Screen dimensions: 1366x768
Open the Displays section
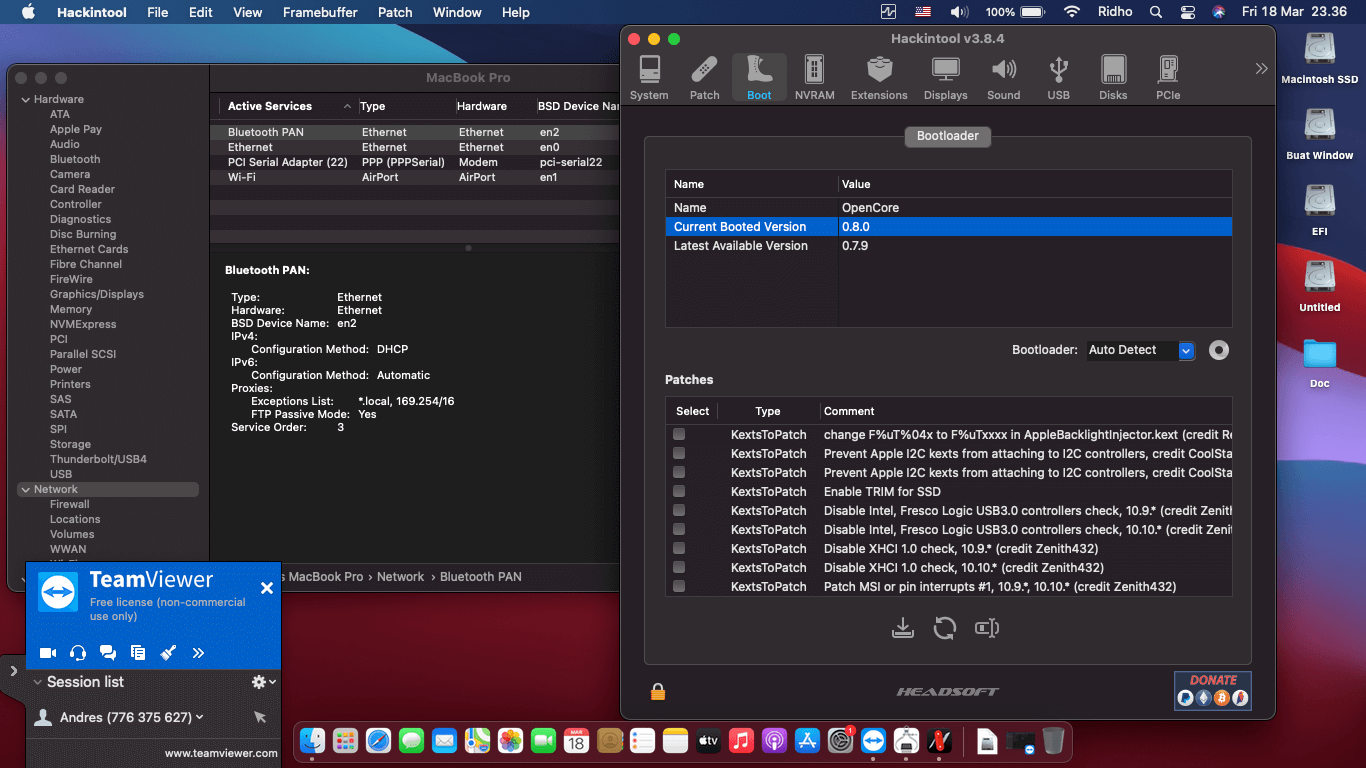point(945,77)
